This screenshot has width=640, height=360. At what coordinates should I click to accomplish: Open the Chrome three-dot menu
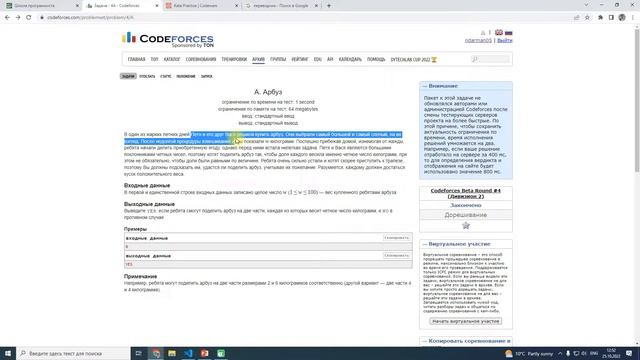pyautogui.click(x=633, y=18)
